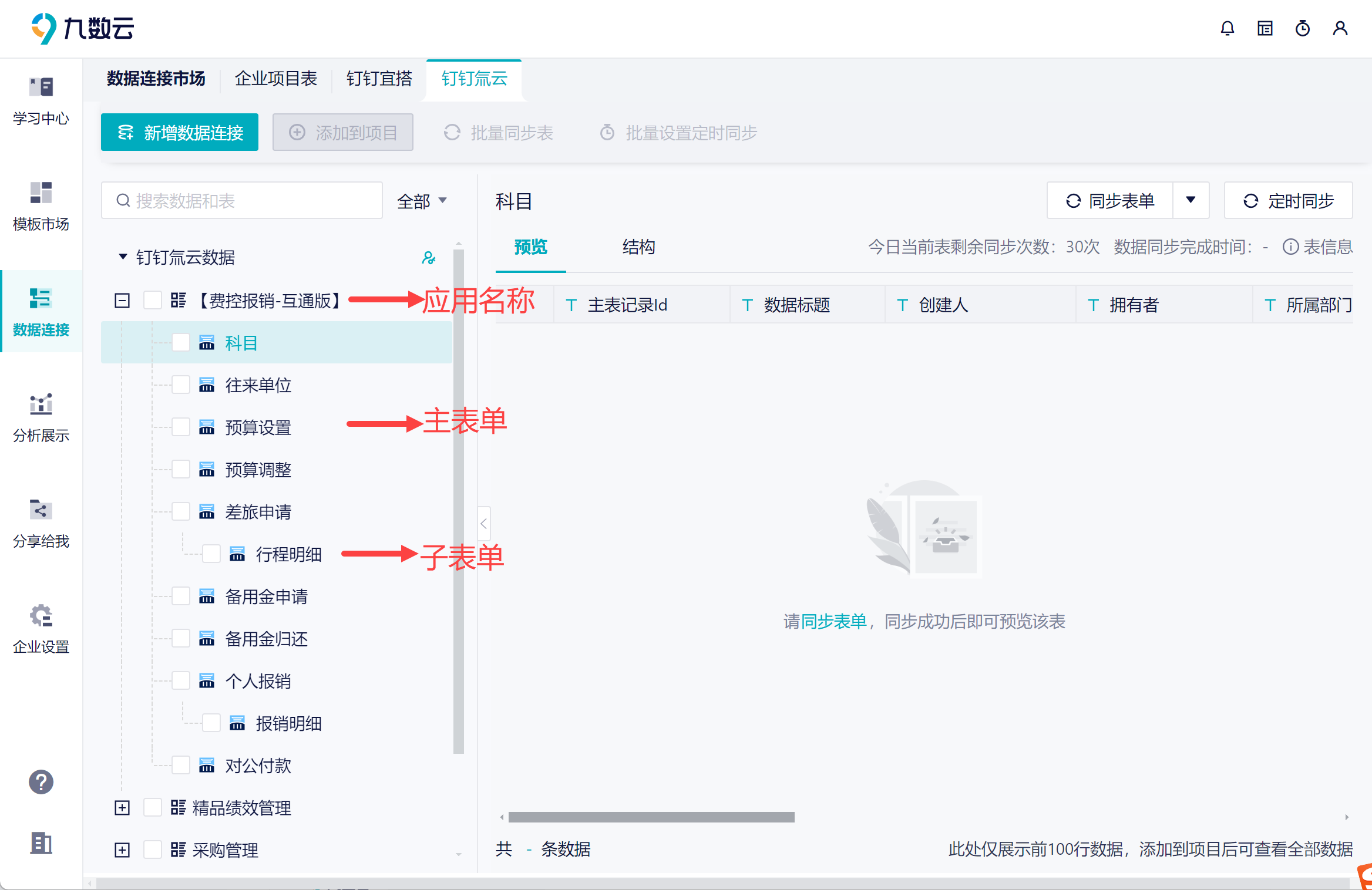Check the 往来单位 checkbox

181,385
